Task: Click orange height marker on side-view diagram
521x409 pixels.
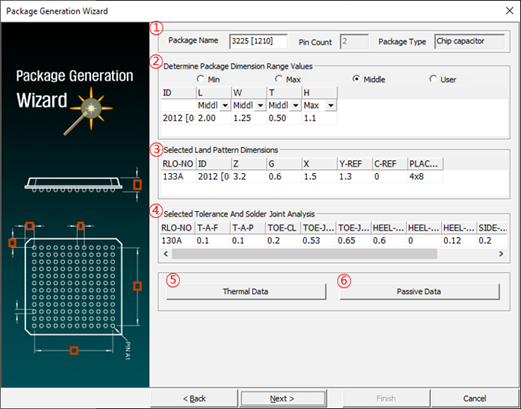Action: [137, 185]
